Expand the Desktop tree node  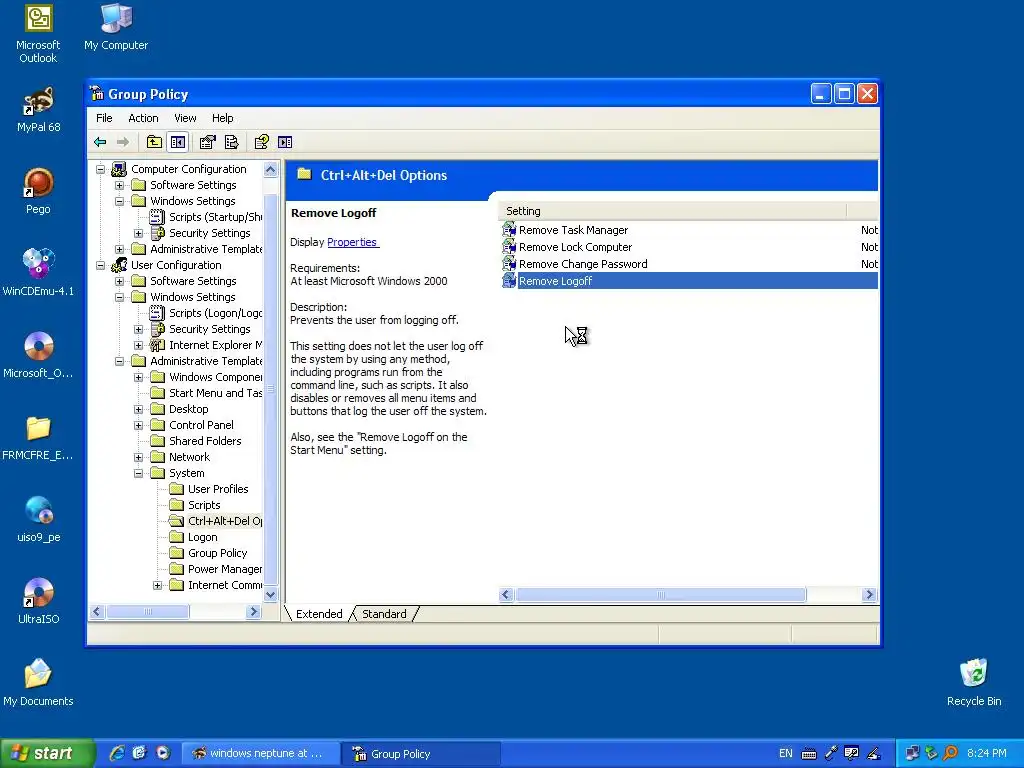(138, 409)
